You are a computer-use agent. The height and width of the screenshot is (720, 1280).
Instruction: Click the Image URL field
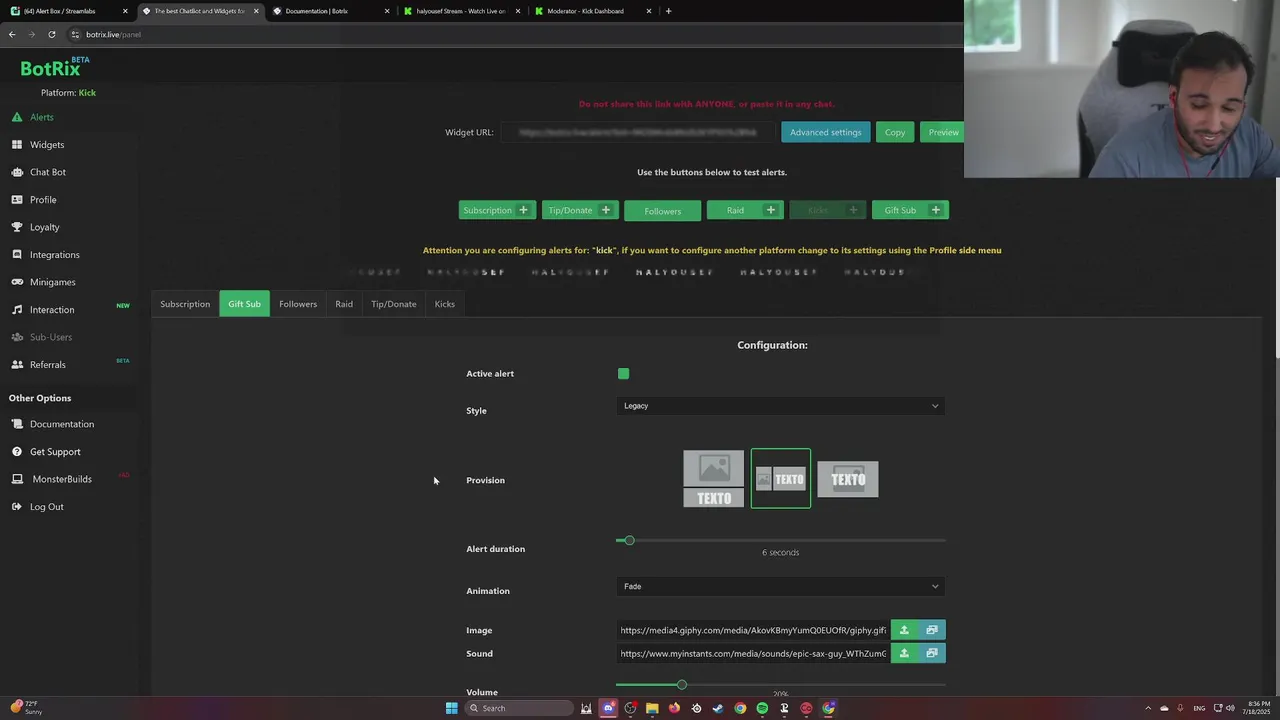(753, 630)
